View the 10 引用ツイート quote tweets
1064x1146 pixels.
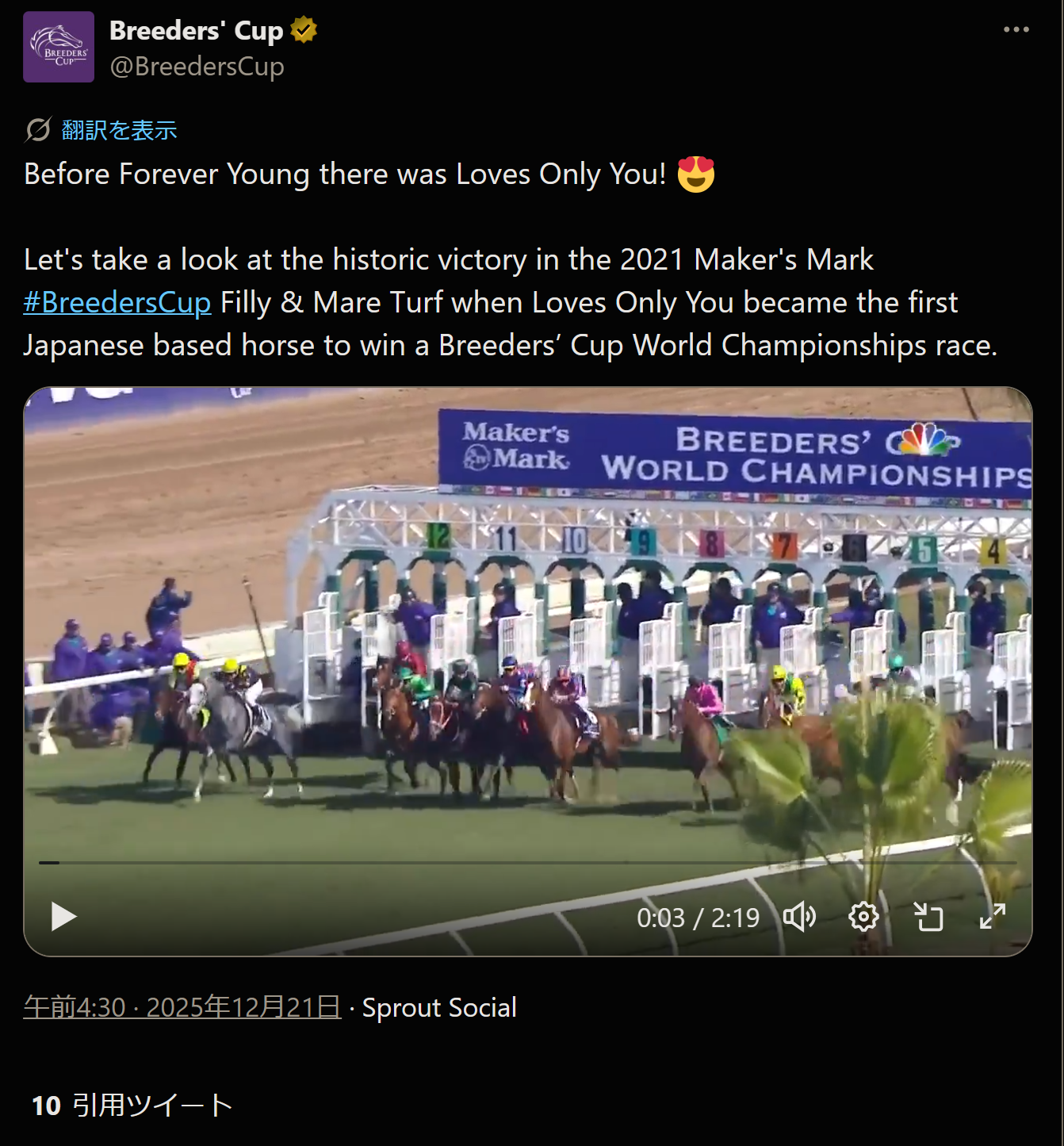coord(132,1105)
